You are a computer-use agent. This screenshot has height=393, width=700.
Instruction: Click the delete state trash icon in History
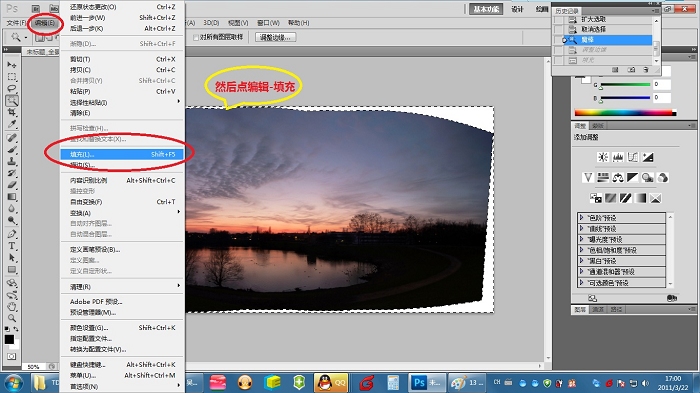[646, 70]
